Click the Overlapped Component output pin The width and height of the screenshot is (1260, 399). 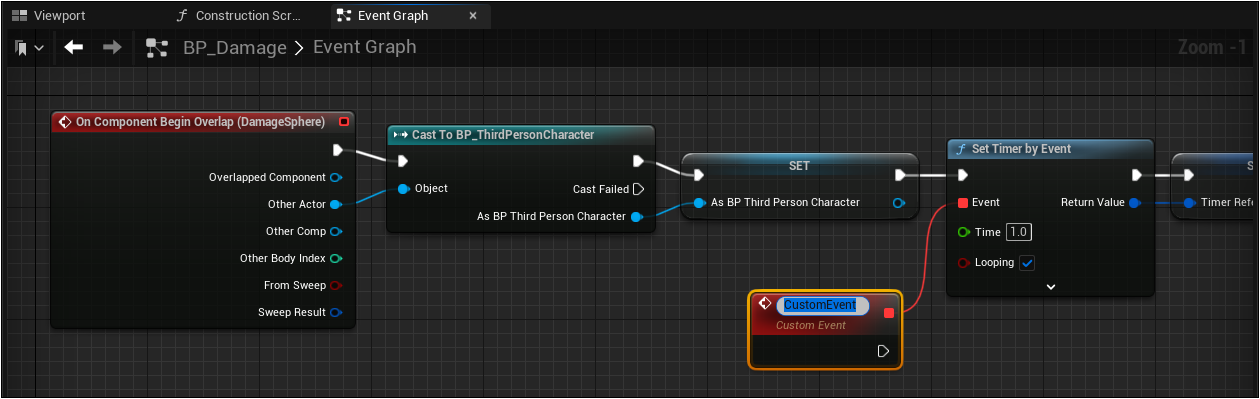[x=336, y=178]
